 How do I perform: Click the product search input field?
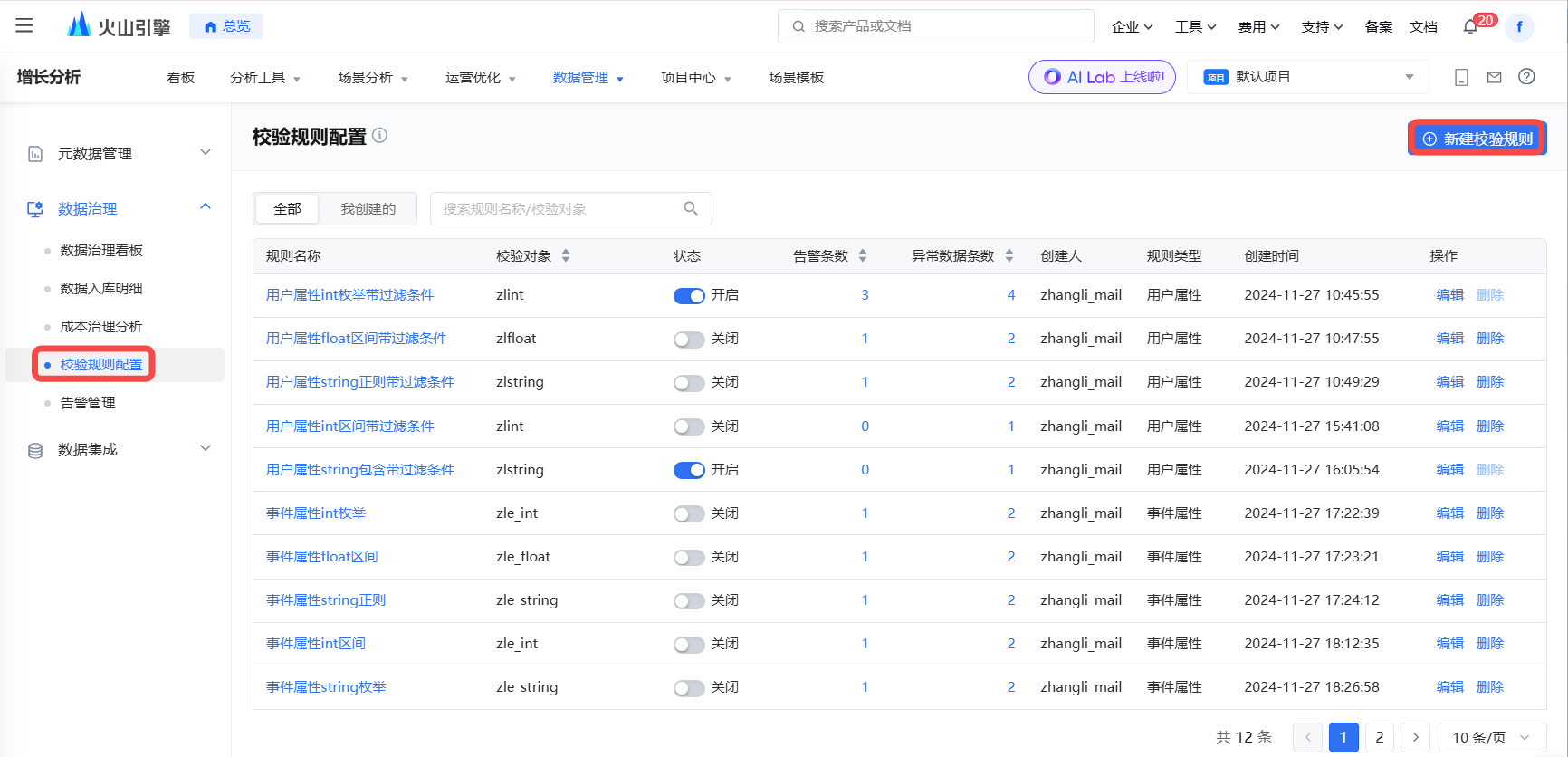[x=936, y=26]
